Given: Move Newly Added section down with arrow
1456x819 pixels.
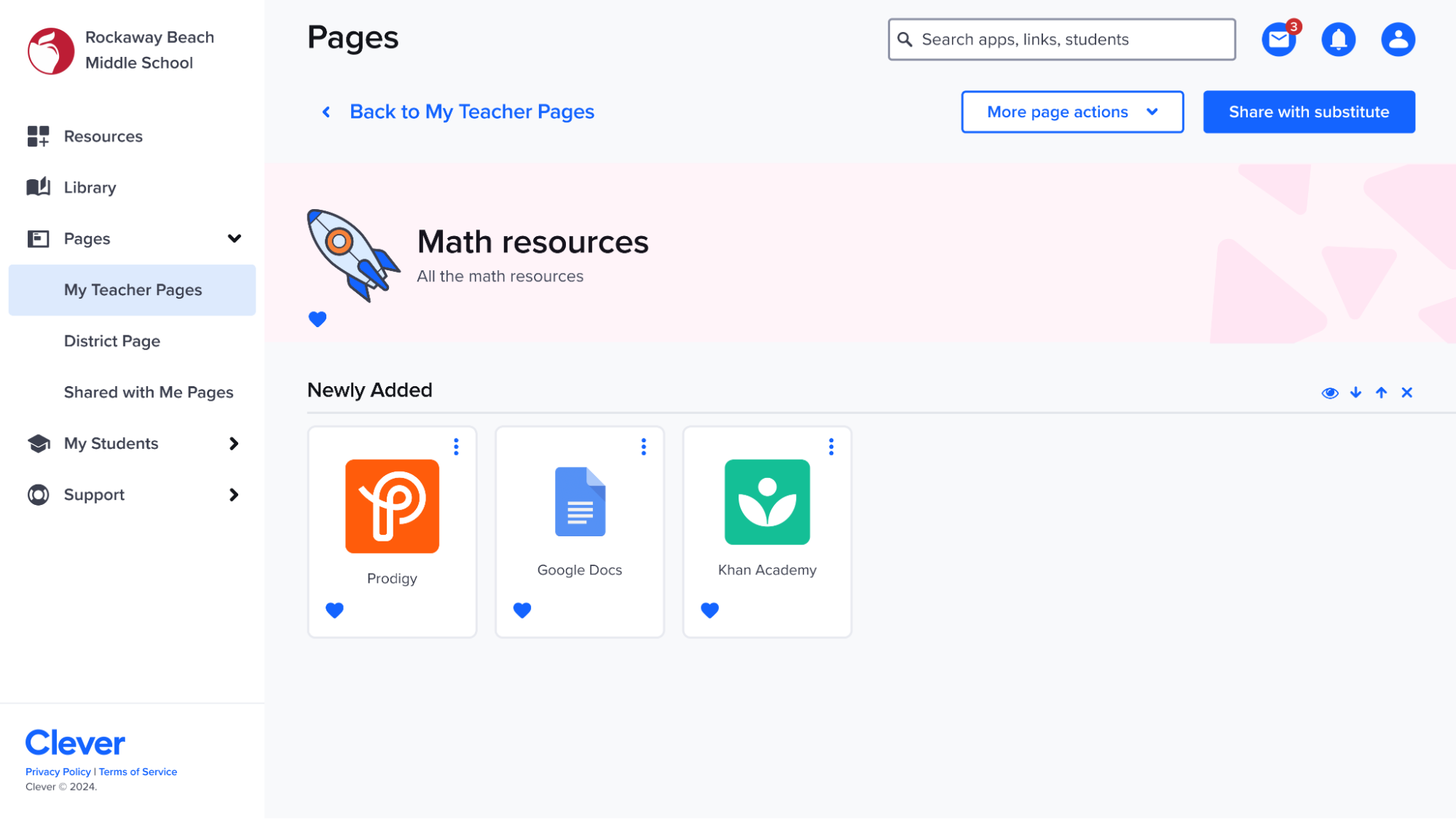Looking at the screenshot, I should coord(1355,393).
